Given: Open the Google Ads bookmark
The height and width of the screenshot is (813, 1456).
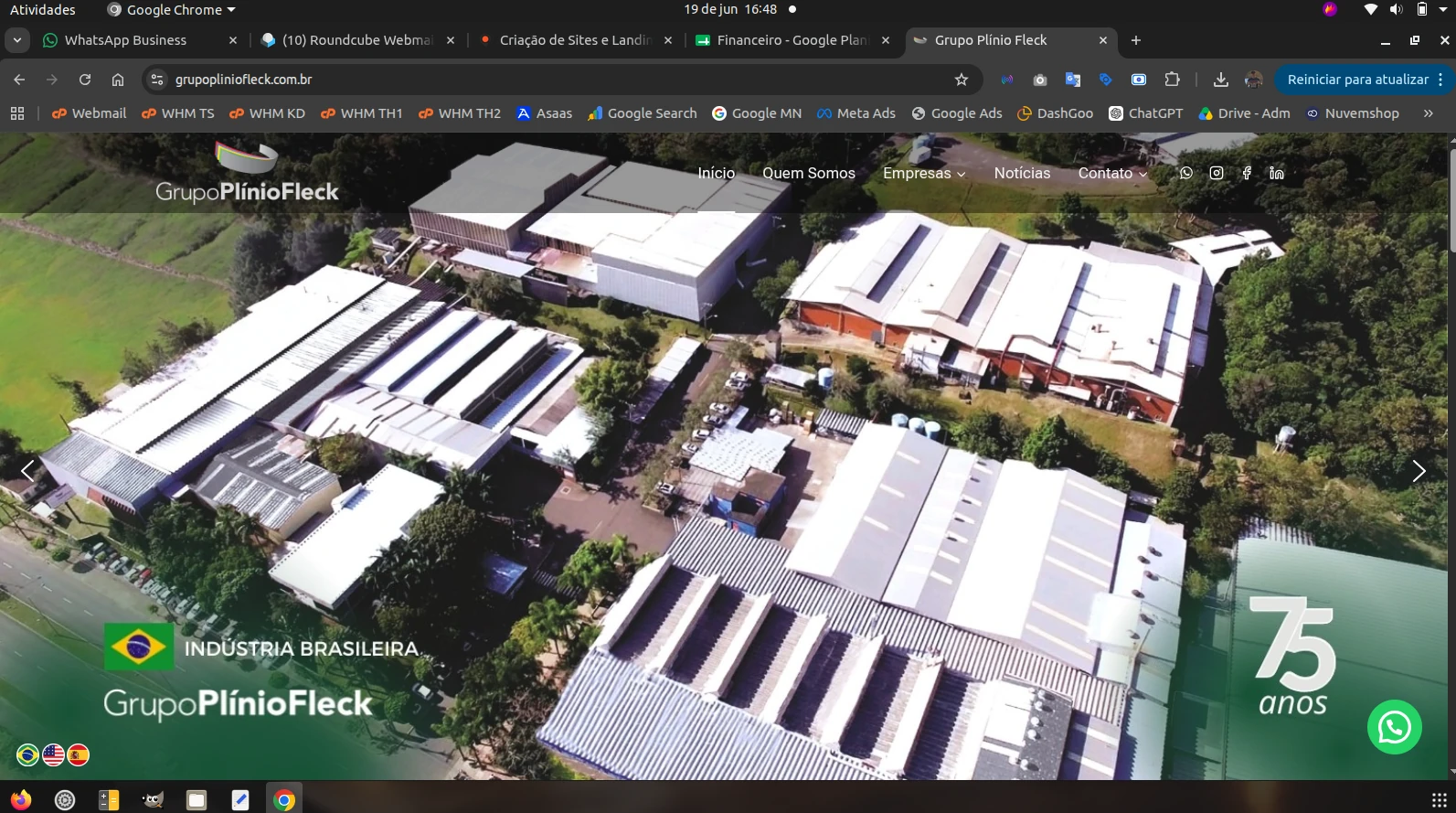Looking at the screenshot, I should [957, 113].
